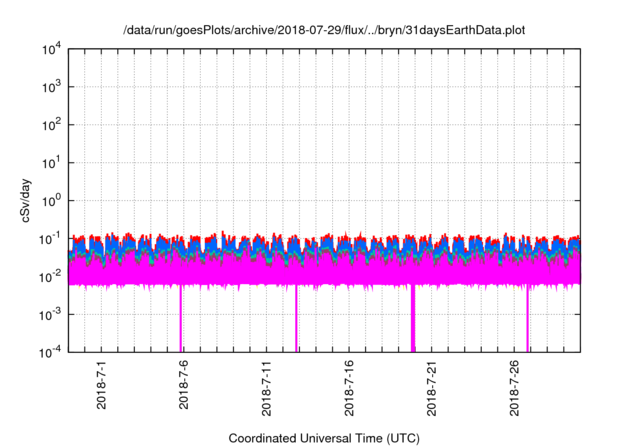Click the 10^0 y-axis tick label
Screen dimensions: 640x448
click(51, 201)
